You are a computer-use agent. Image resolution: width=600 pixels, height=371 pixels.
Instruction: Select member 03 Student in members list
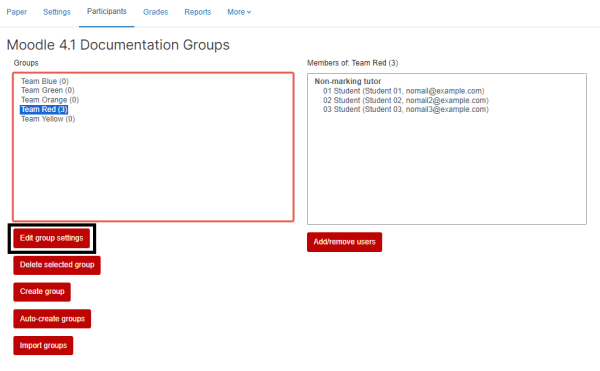(406, 109)
